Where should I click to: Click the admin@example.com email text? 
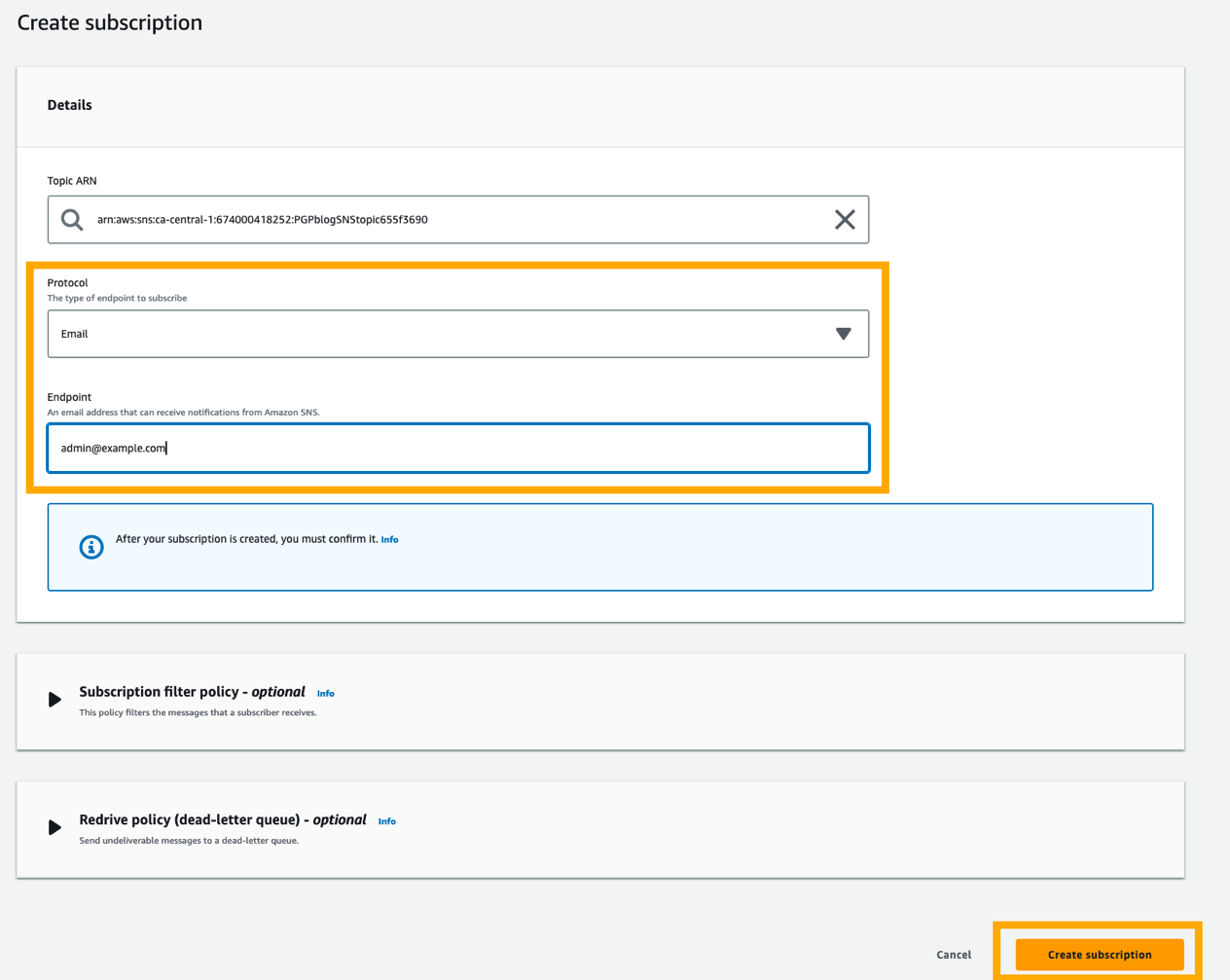112,448
